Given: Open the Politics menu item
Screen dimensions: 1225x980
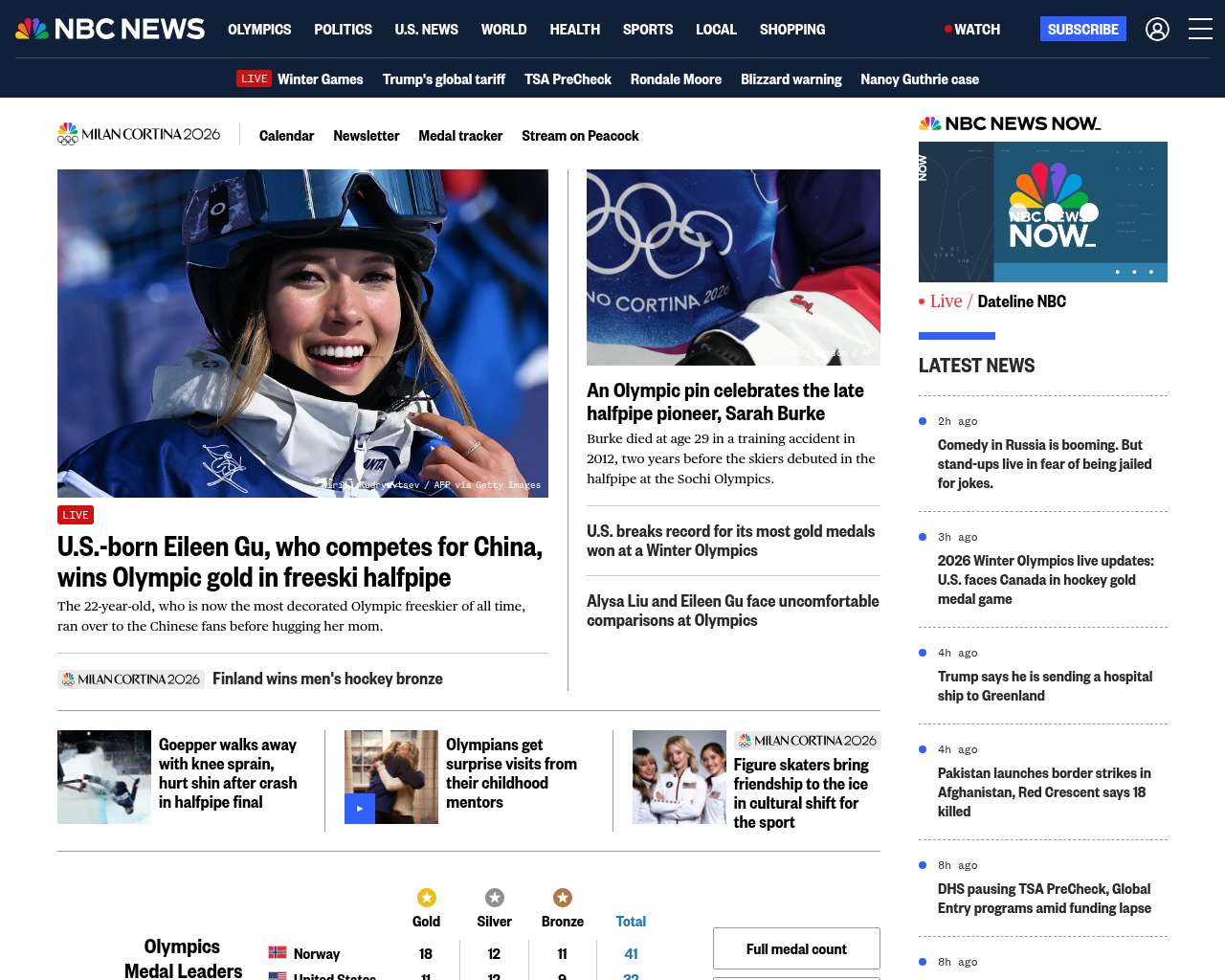Looking at the screenshot, I should coord(343,30).
